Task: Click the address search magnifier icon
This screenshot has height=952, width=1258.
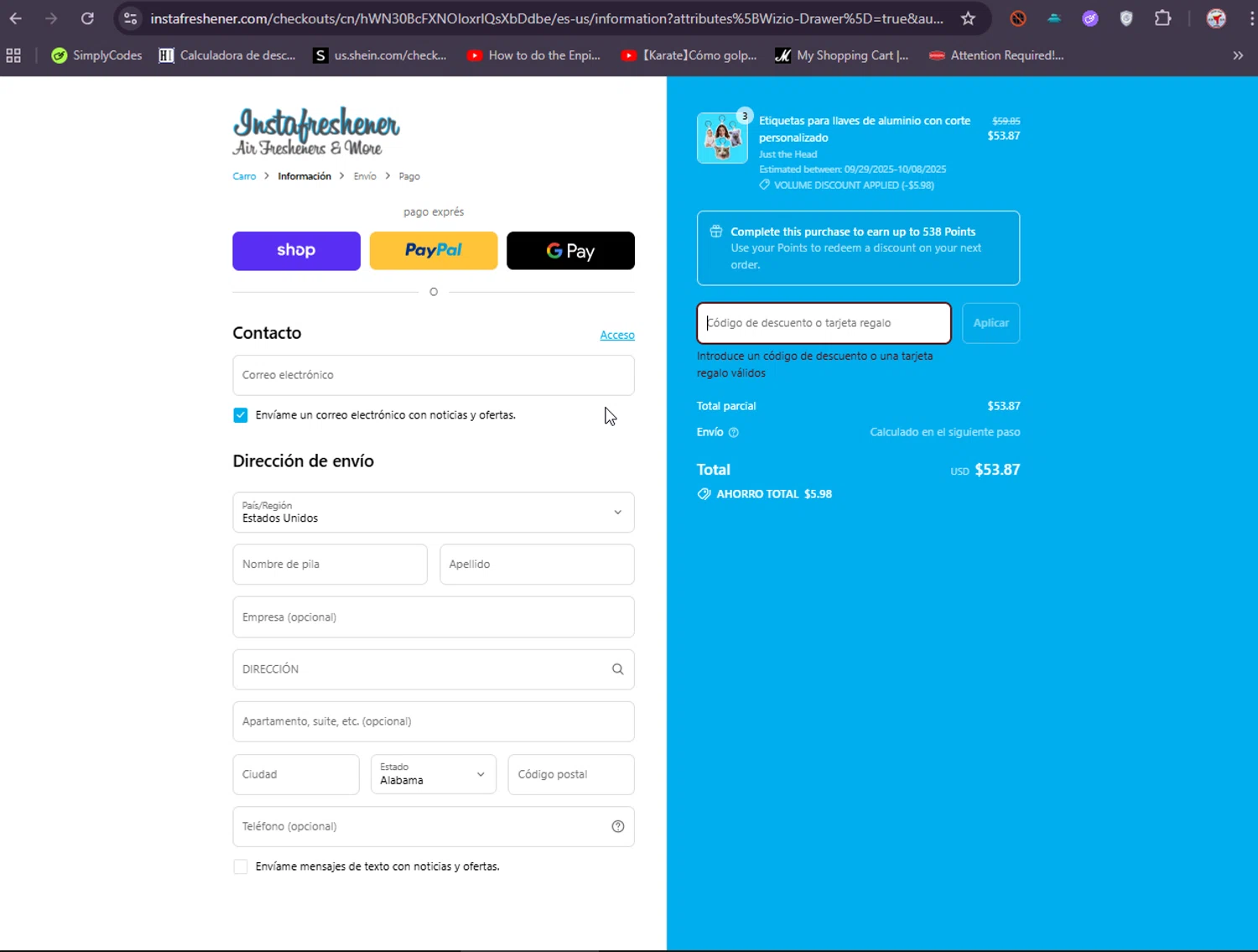Action: pos(617,669)
